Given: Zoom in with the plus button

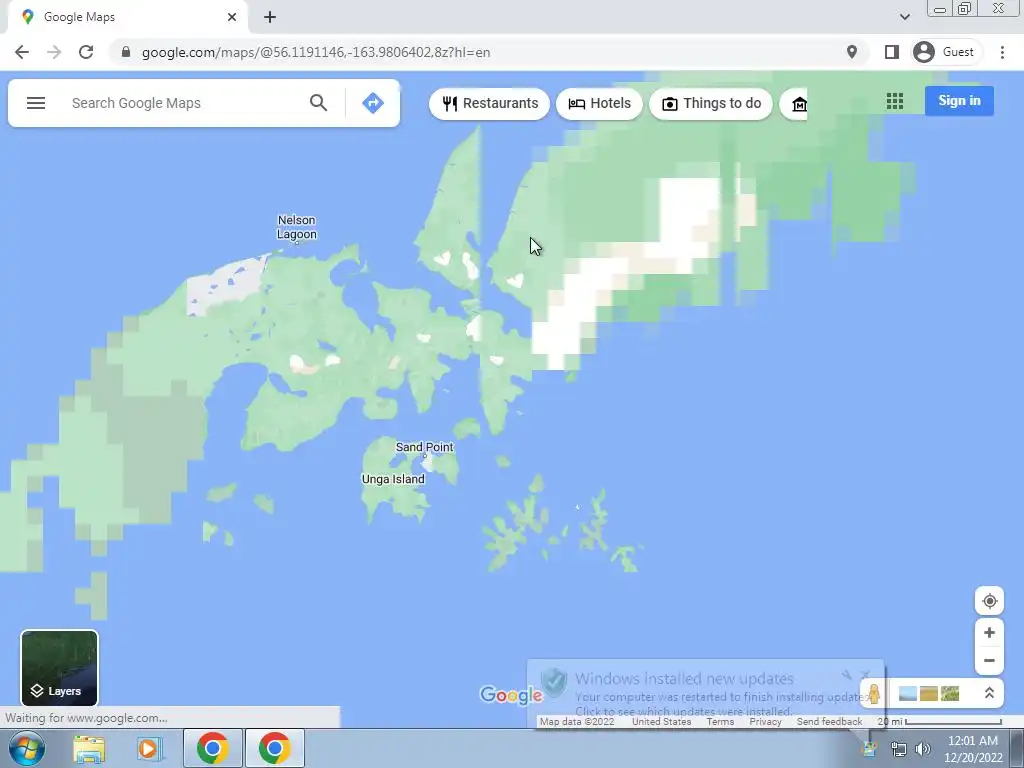Looking at the screenshot, I should click(x=989, y=632).
